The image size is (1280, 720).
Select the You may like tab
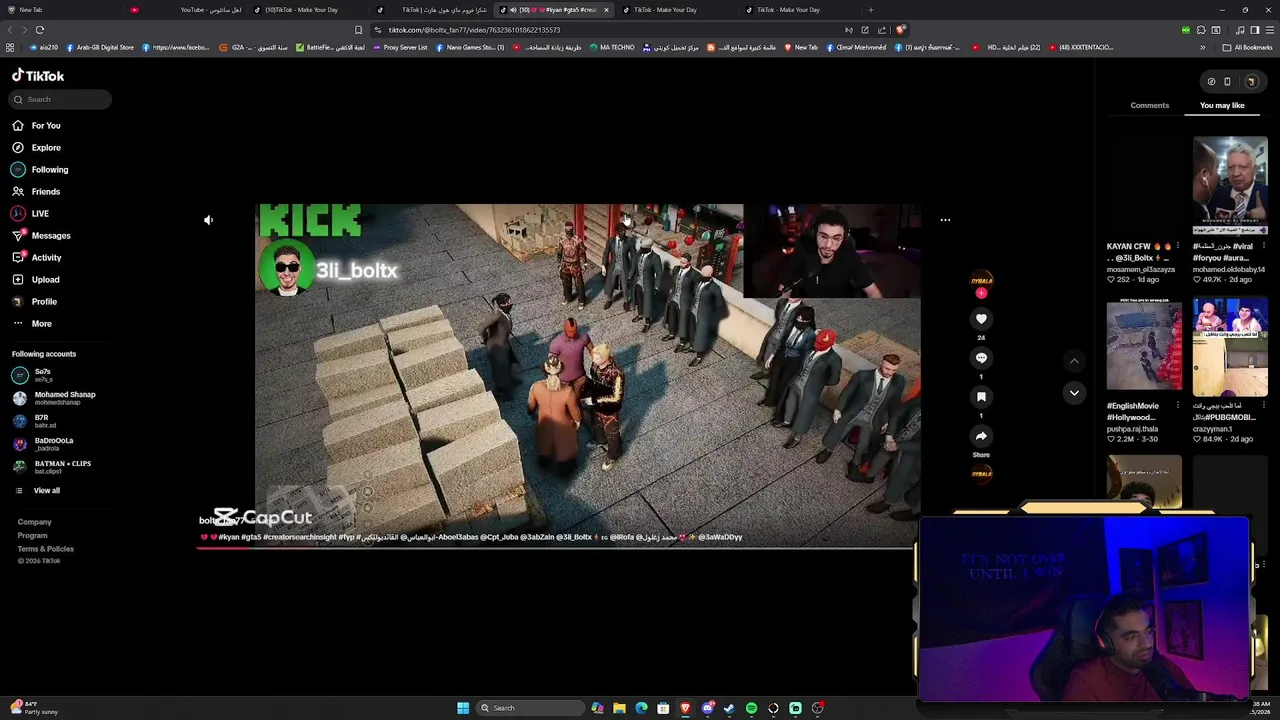coord(1222,105)
